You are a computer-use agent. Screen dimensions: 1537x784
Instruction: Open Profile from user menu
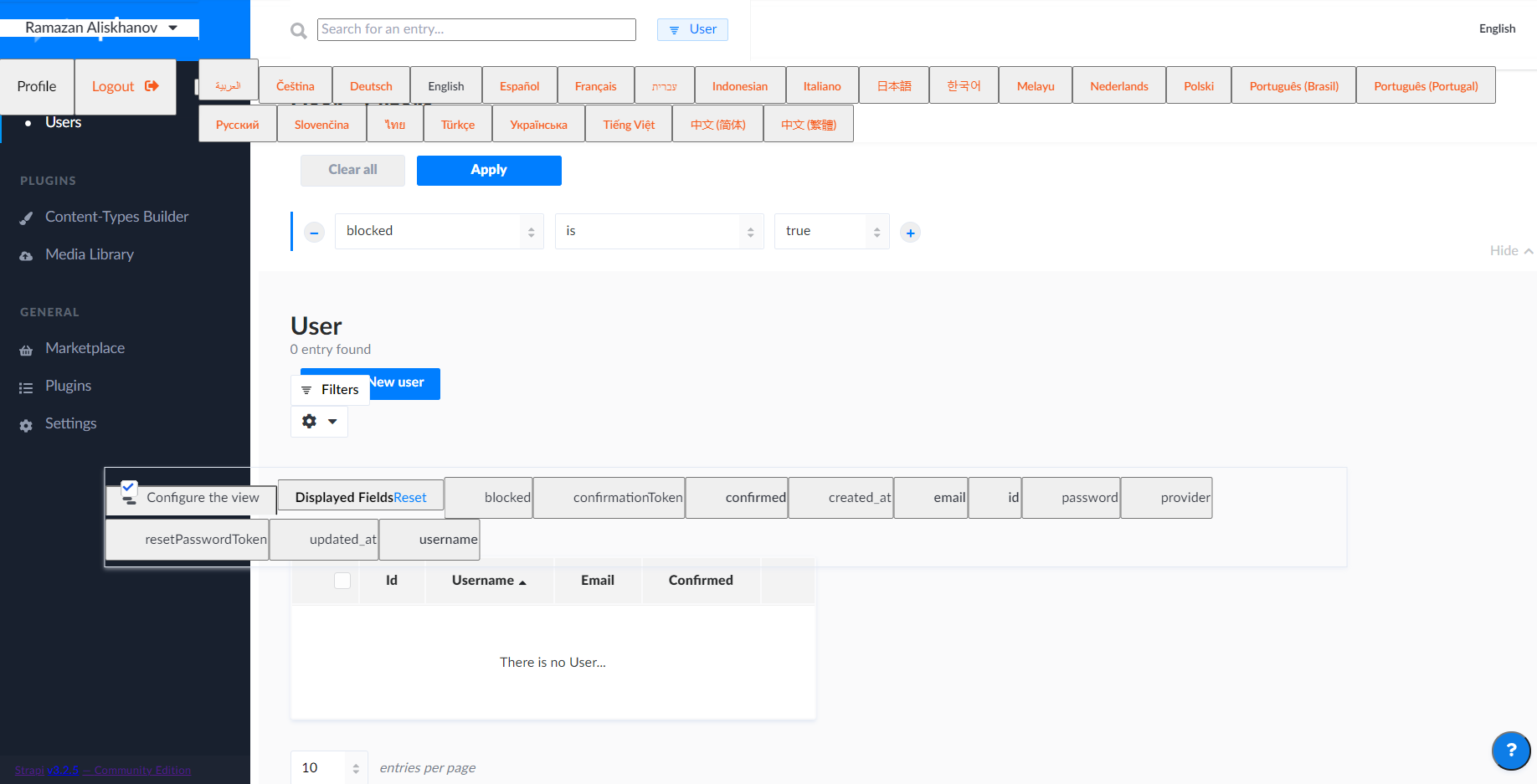[37, 86]
